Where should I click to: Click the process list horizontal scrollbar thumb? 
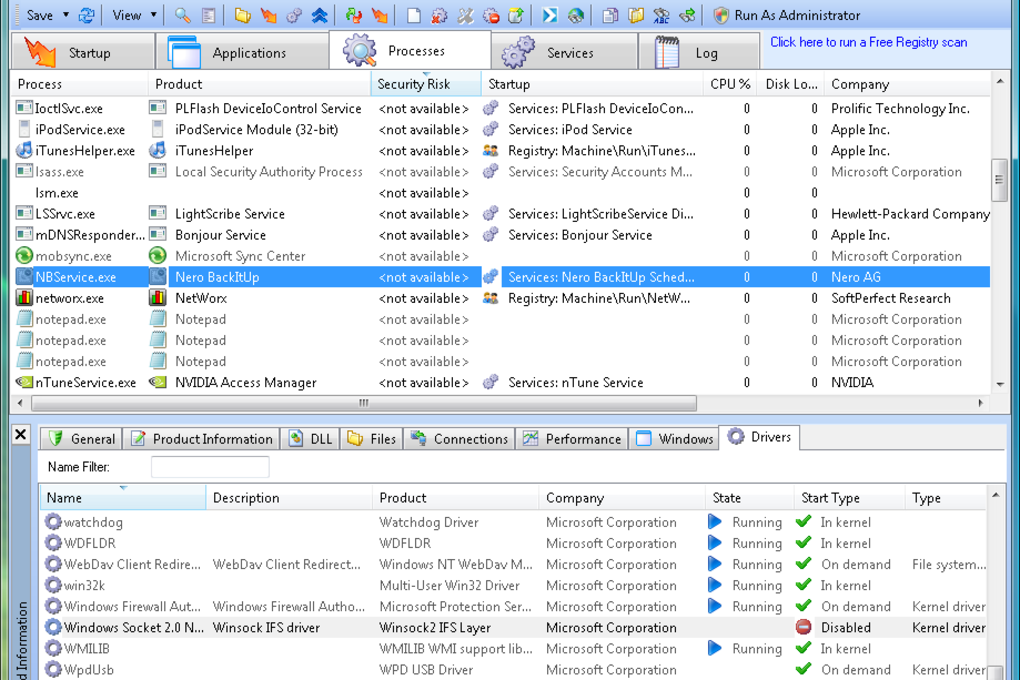coord(364,403)
